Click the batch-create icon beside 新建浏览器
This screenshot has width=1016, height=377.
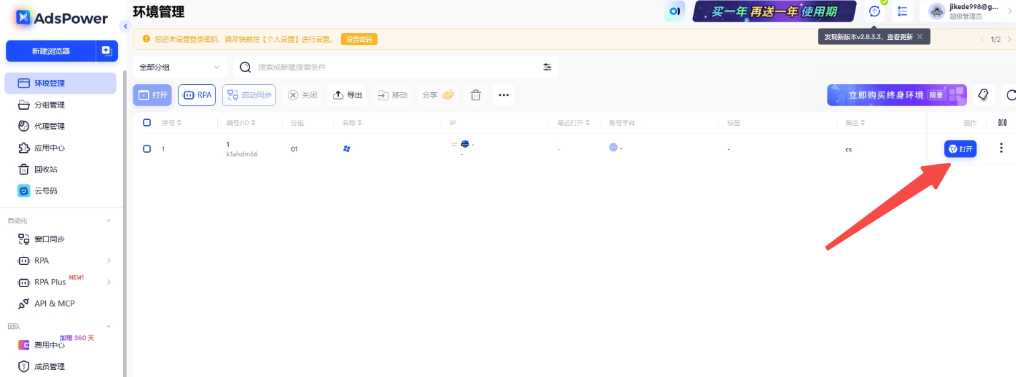click(107, 51)
